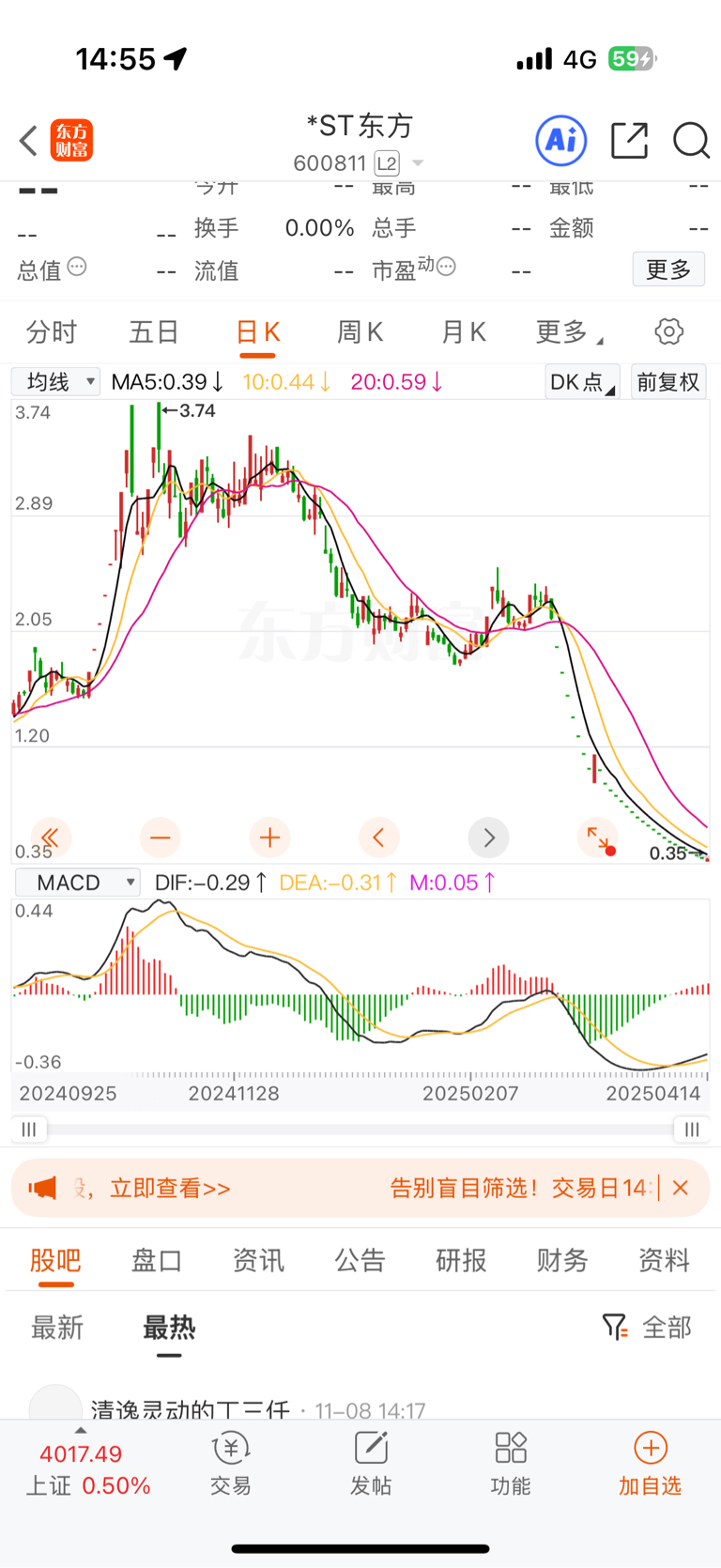Switch to the 周K chart tab

(360, 331)
